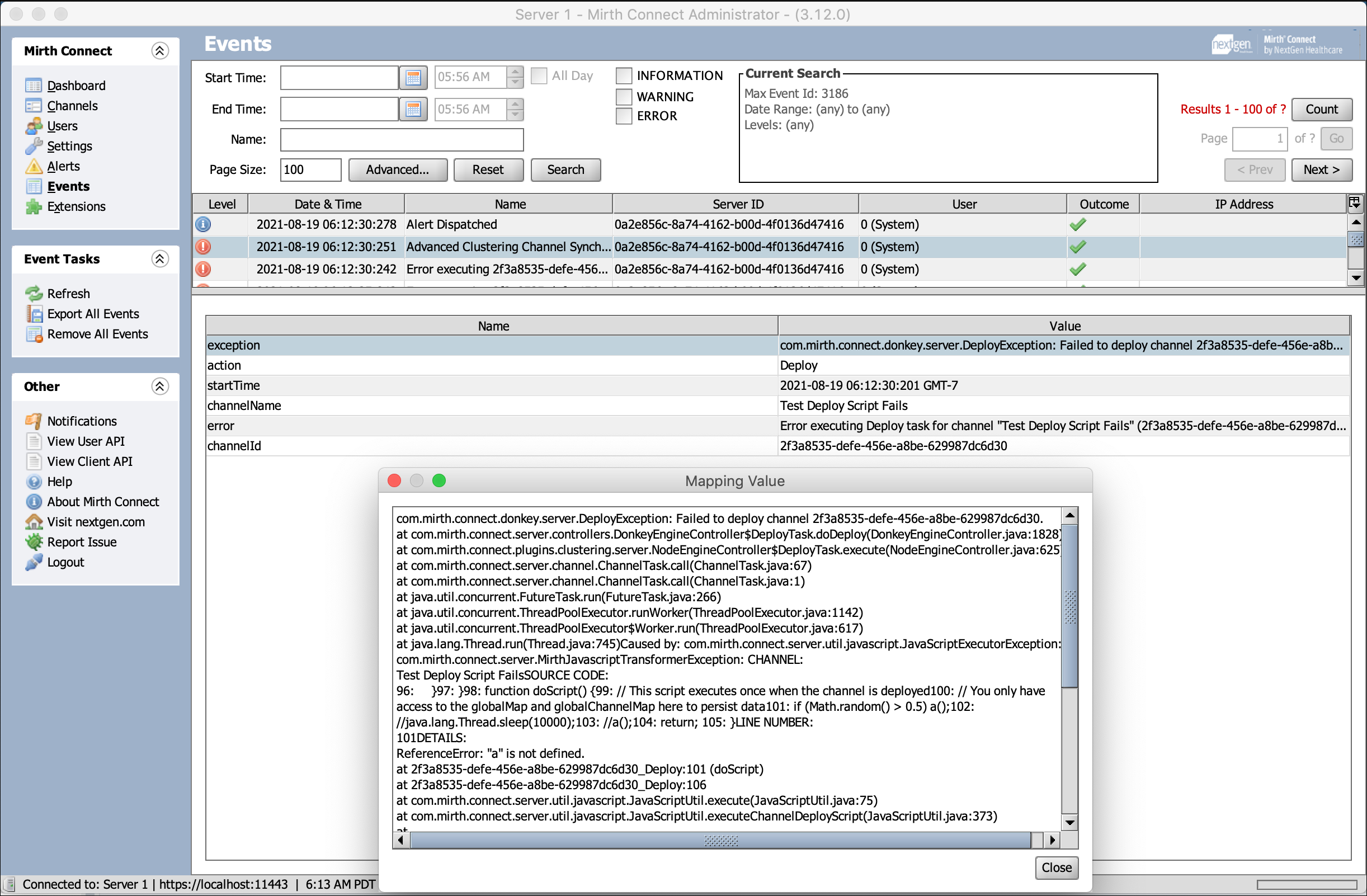Select Alert Dispatched event row
This screenshot has width=1367, height=896.
pos(770,224)
